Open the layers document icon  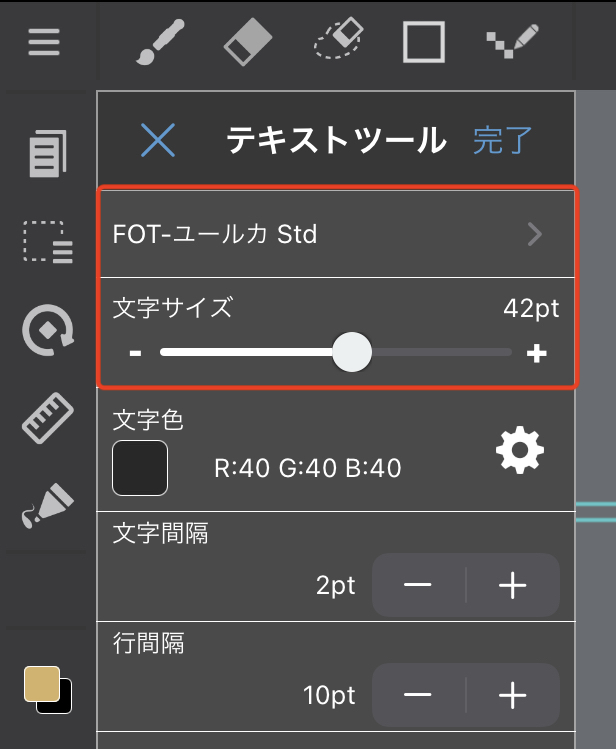click(x=47, y=154)
